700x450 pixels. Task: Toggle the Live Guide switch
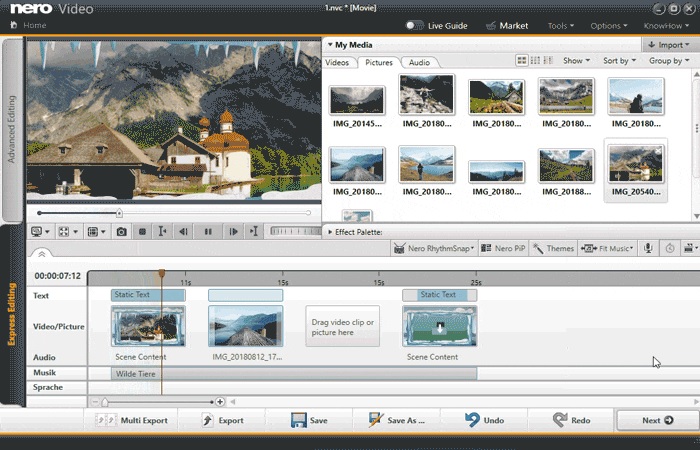pos(415,25)
